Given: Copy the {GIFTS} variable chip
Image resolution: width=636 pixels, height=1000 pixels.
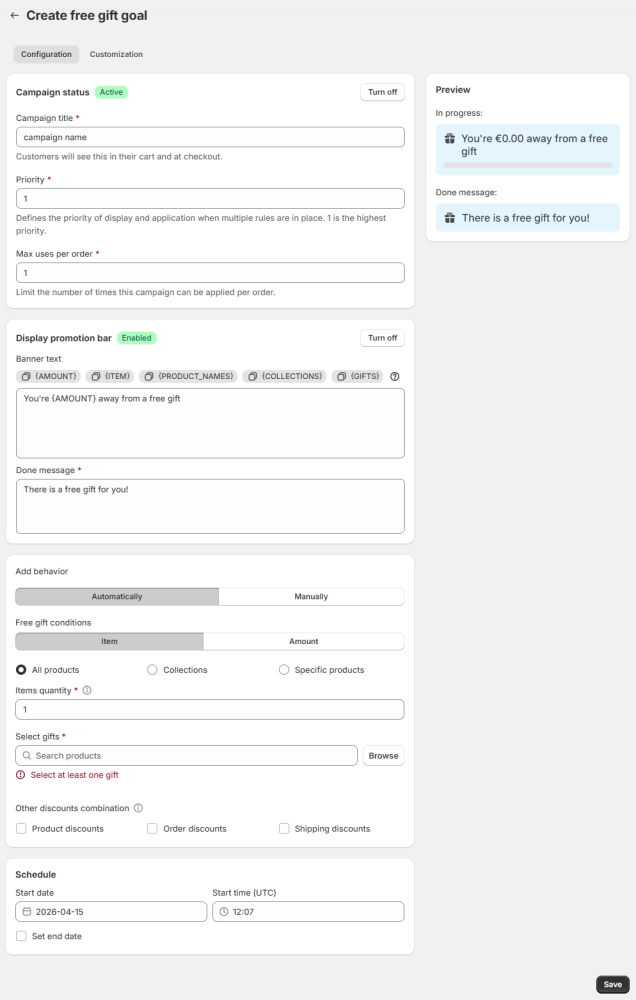Looking at the screenshot, I should [x=358, y=376].
